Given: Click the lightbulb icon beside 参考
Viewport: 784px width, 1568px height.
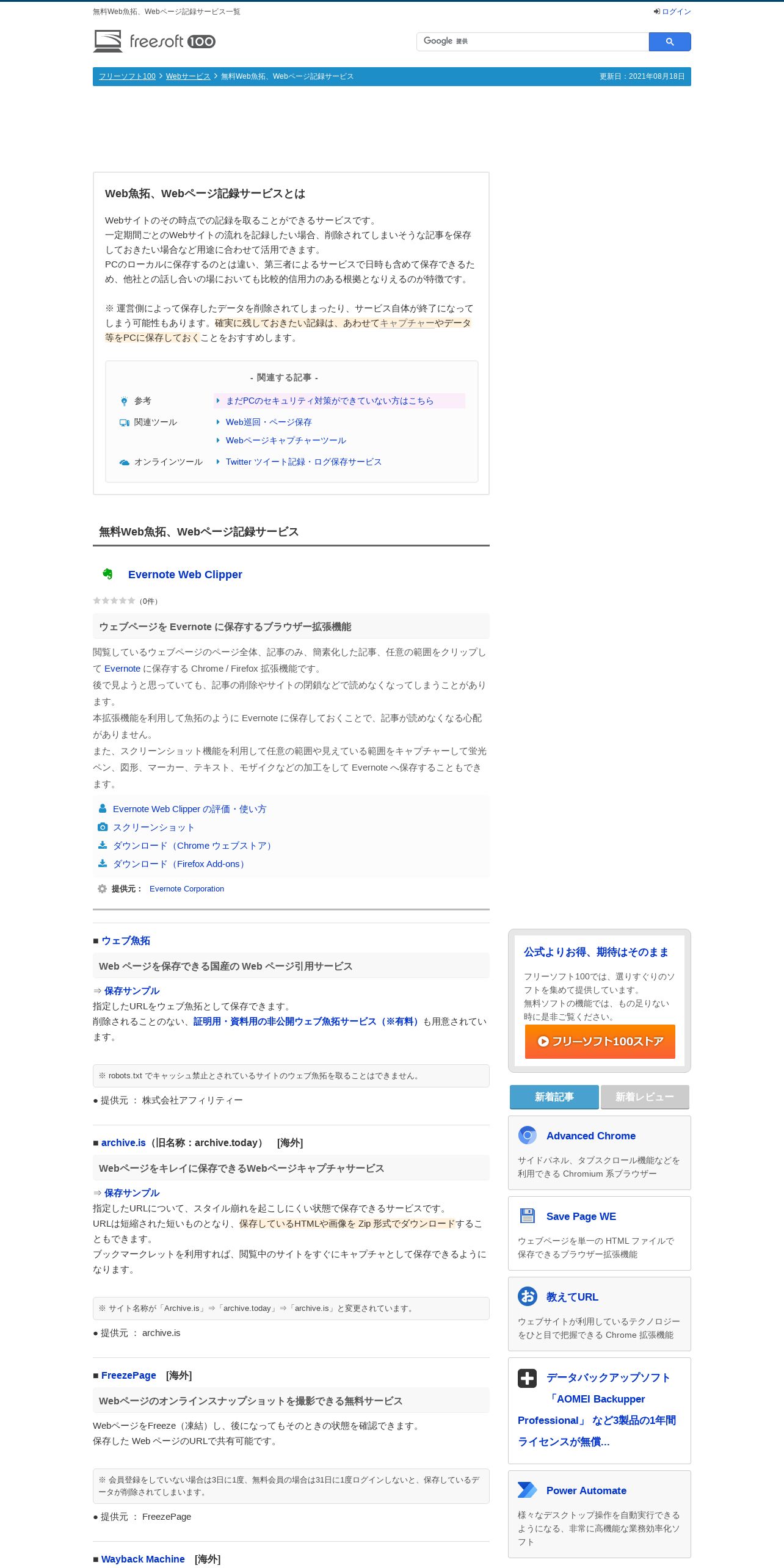Looking at the screenshot, I should point(124,401).
